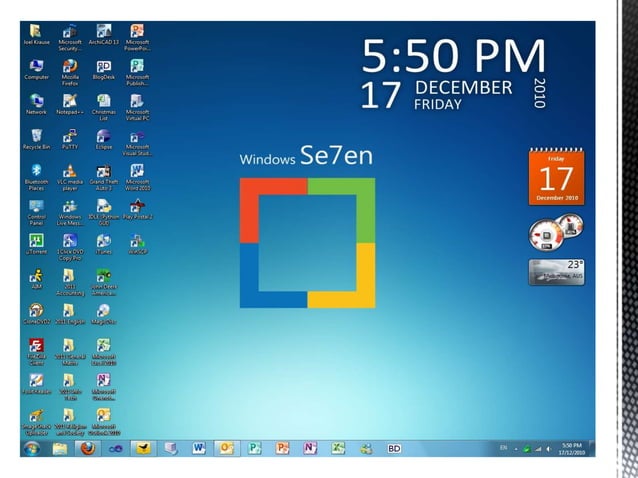This screenshot has height=478, width=638.
Task: Open the 2011 English folder shortcut
Action: 70,314
